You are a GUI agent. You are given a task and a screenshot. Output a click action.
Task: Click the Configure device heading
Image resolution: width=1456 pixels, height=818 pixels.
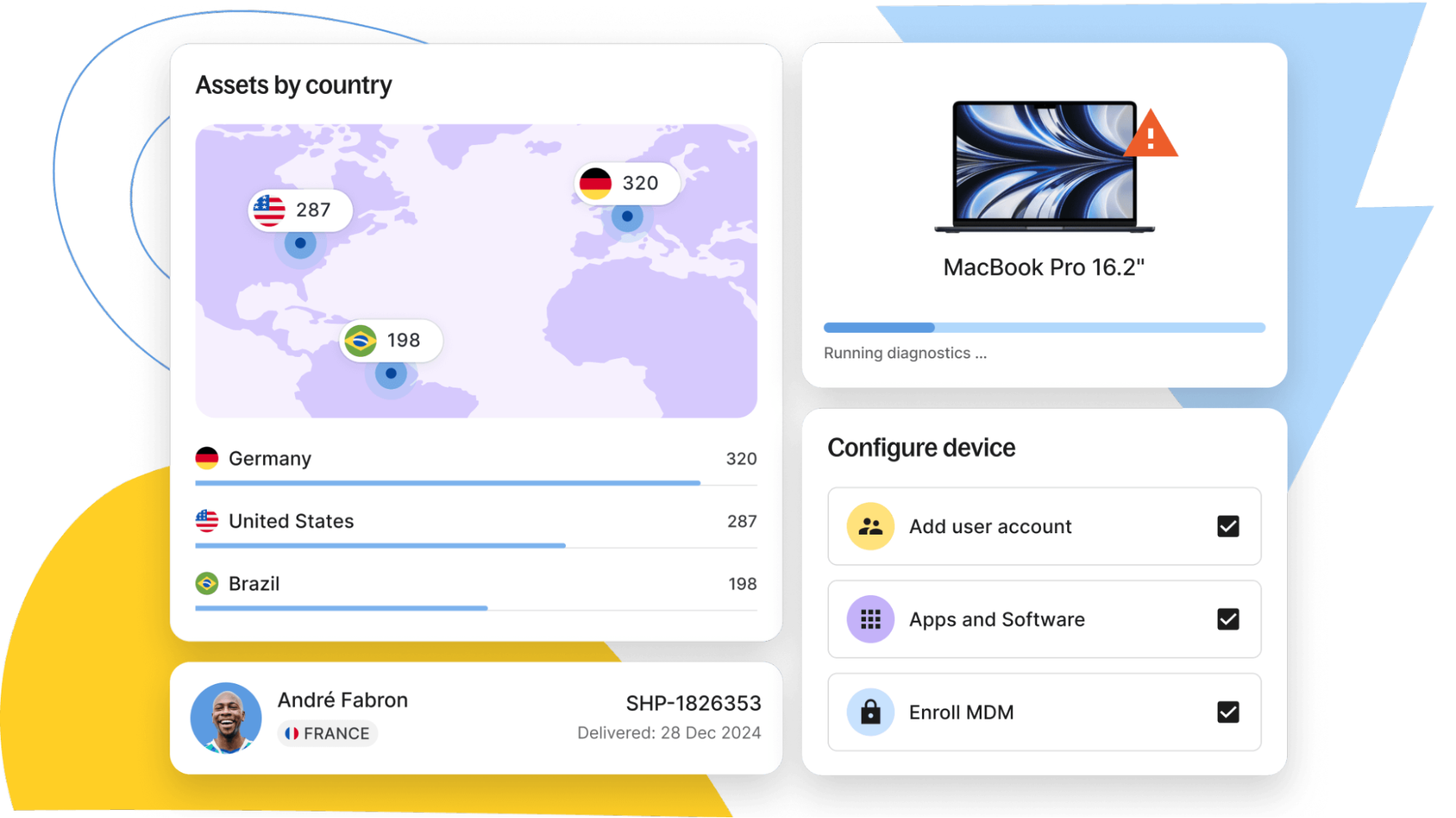click(x=921, y=447)
